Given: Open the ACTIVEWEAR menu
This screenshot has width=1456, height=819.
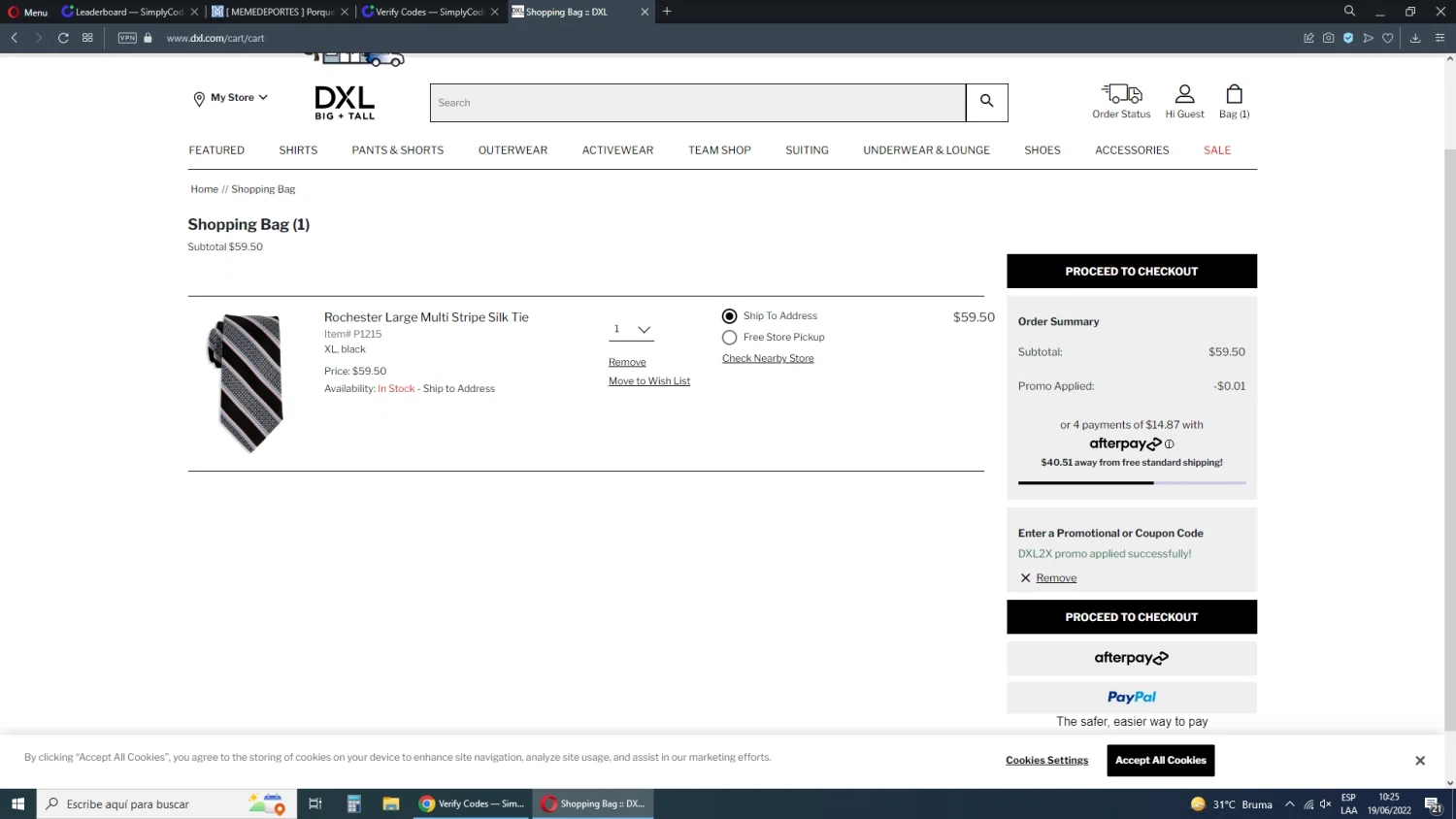Looking at the screenshot, I should 617,150.
